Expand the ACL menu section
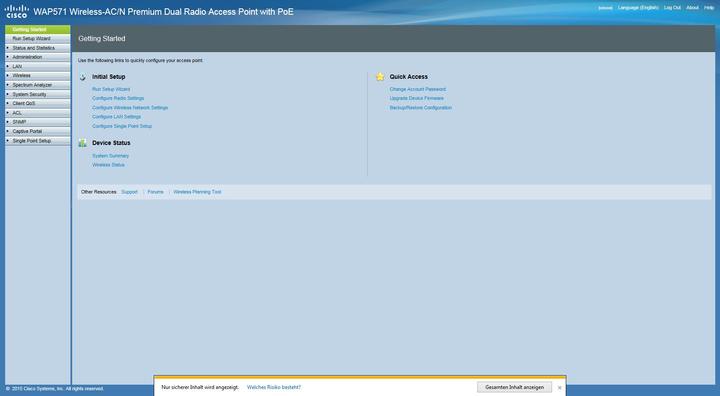This screenshot has height=396, width=720. (x=38, y=113)
